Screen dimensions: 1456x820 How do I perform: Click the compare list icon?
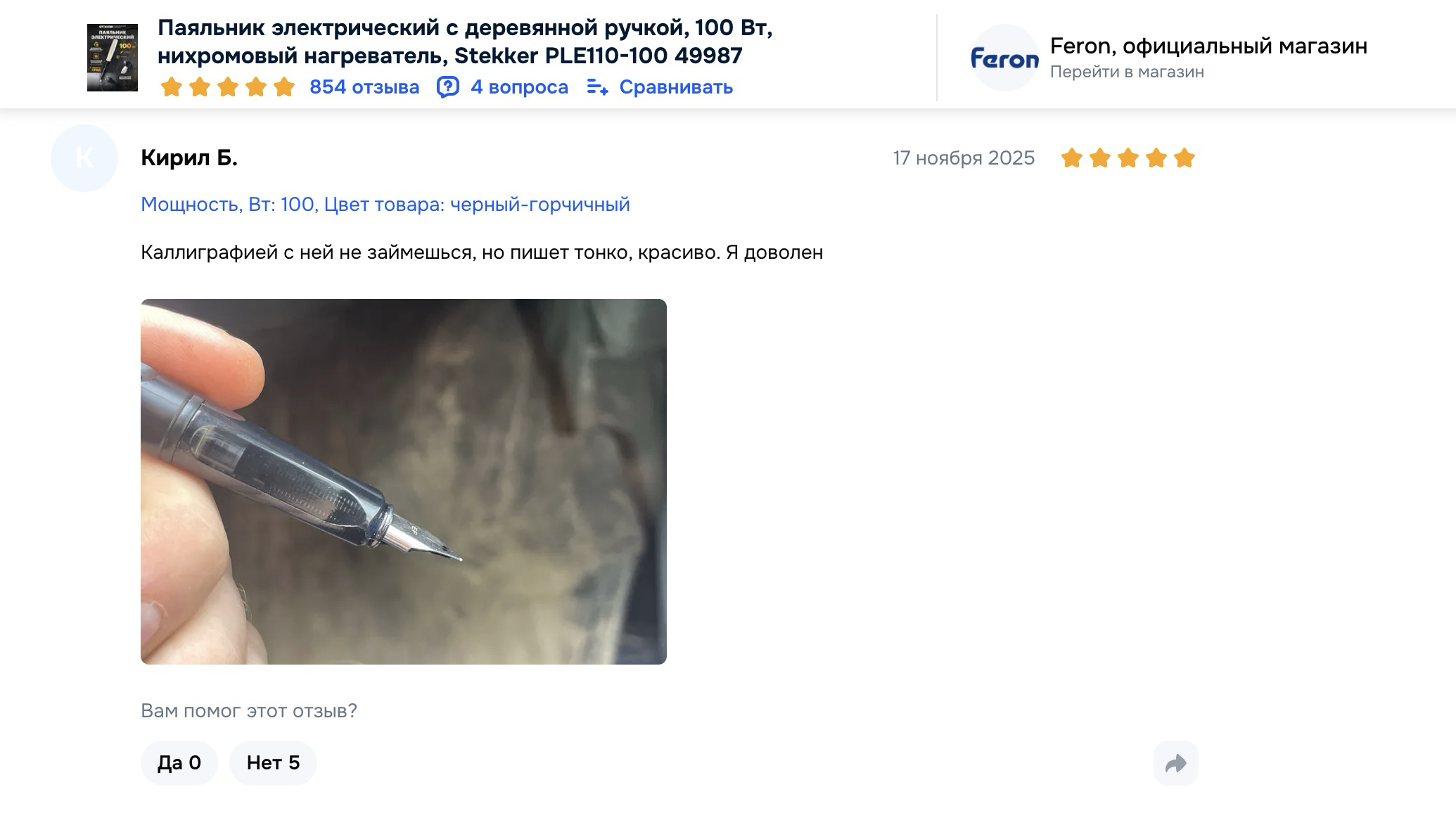pyautogui.click(x=597, y=87)
